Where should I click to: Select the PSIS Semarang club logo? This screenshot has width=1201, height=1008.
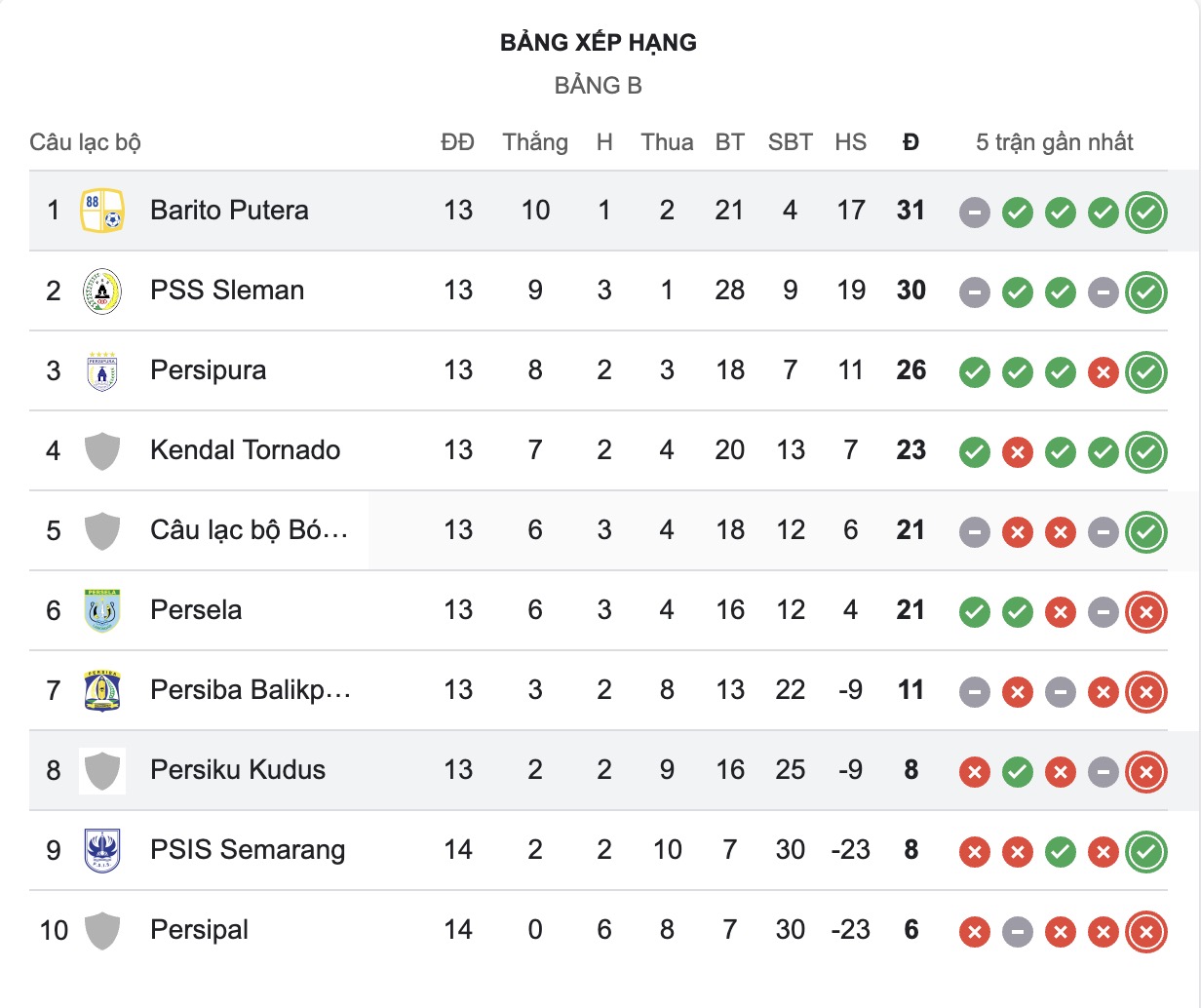point(101,850)
